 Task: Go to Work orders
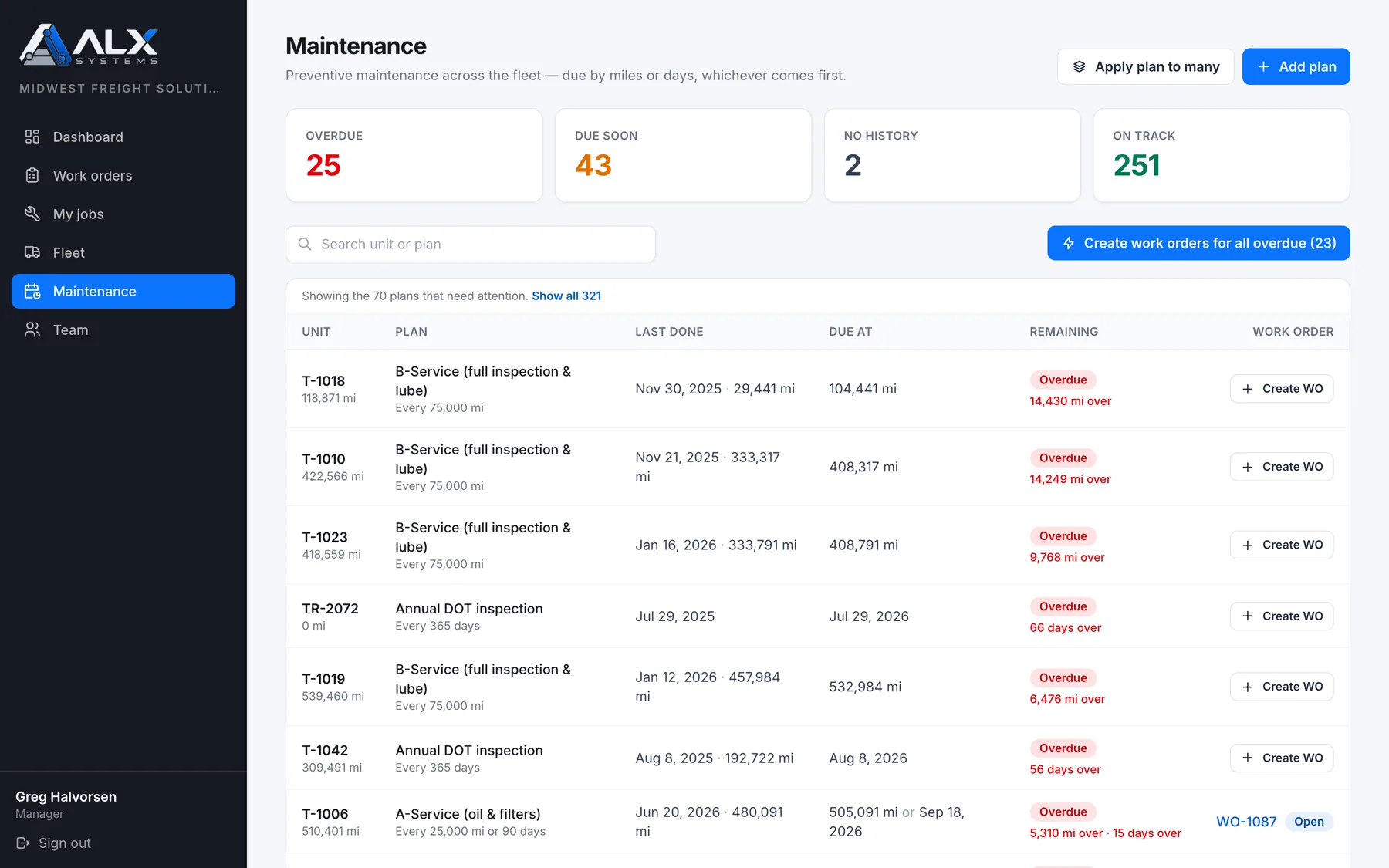(123, 175)
